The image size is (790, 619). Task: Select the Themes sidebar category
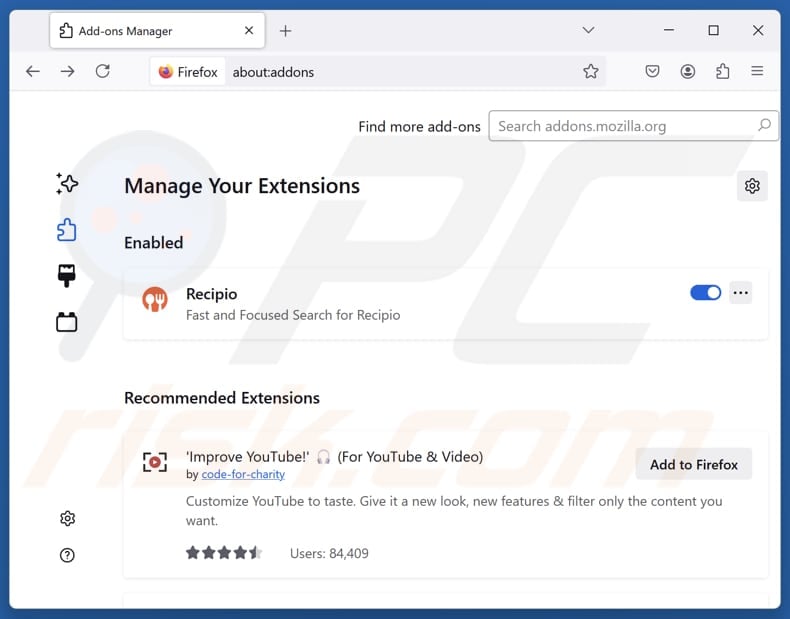(x=67, y=276)
